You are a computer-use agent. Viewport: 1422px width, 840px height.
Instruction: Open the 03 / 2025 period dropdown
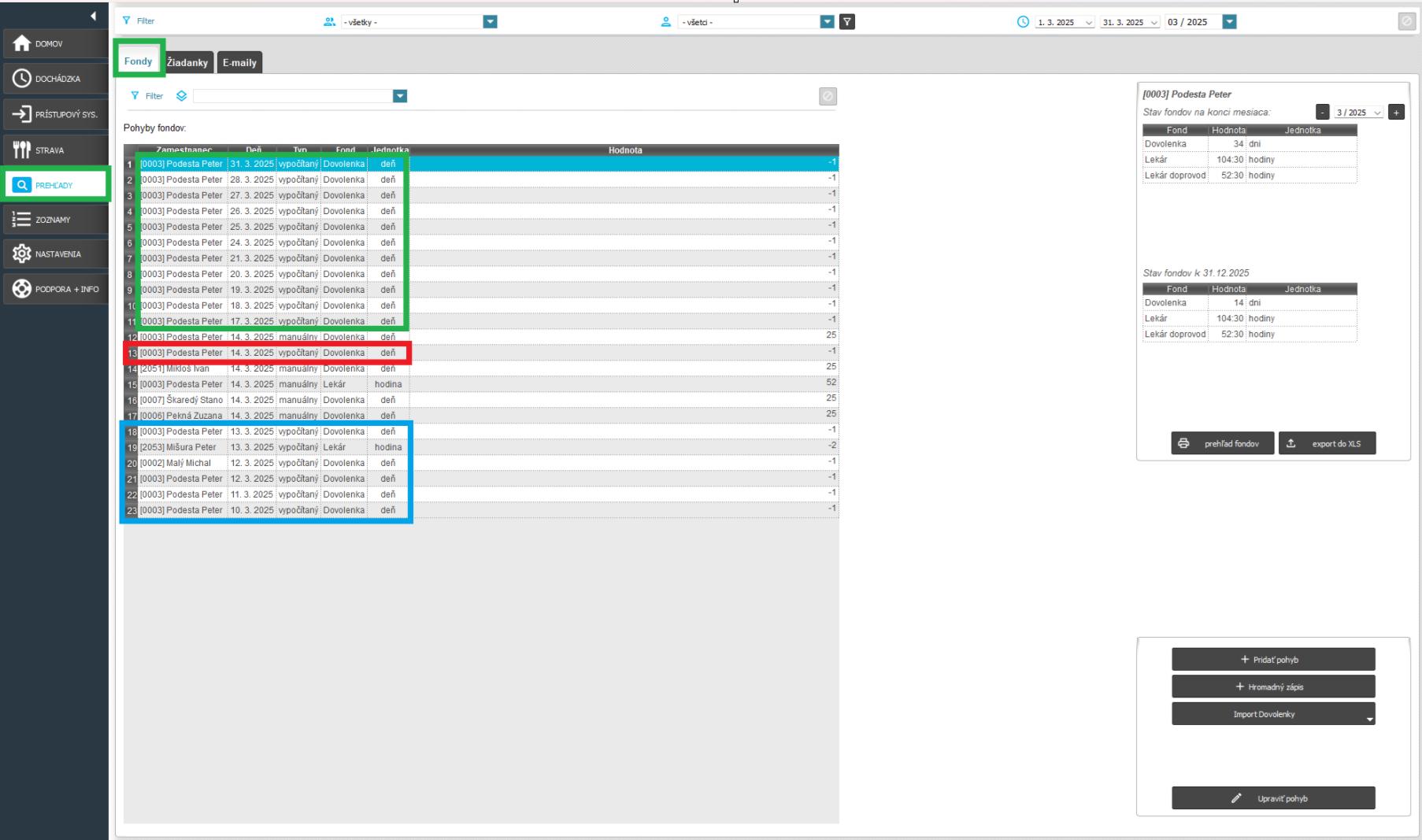click(1229, 22)
